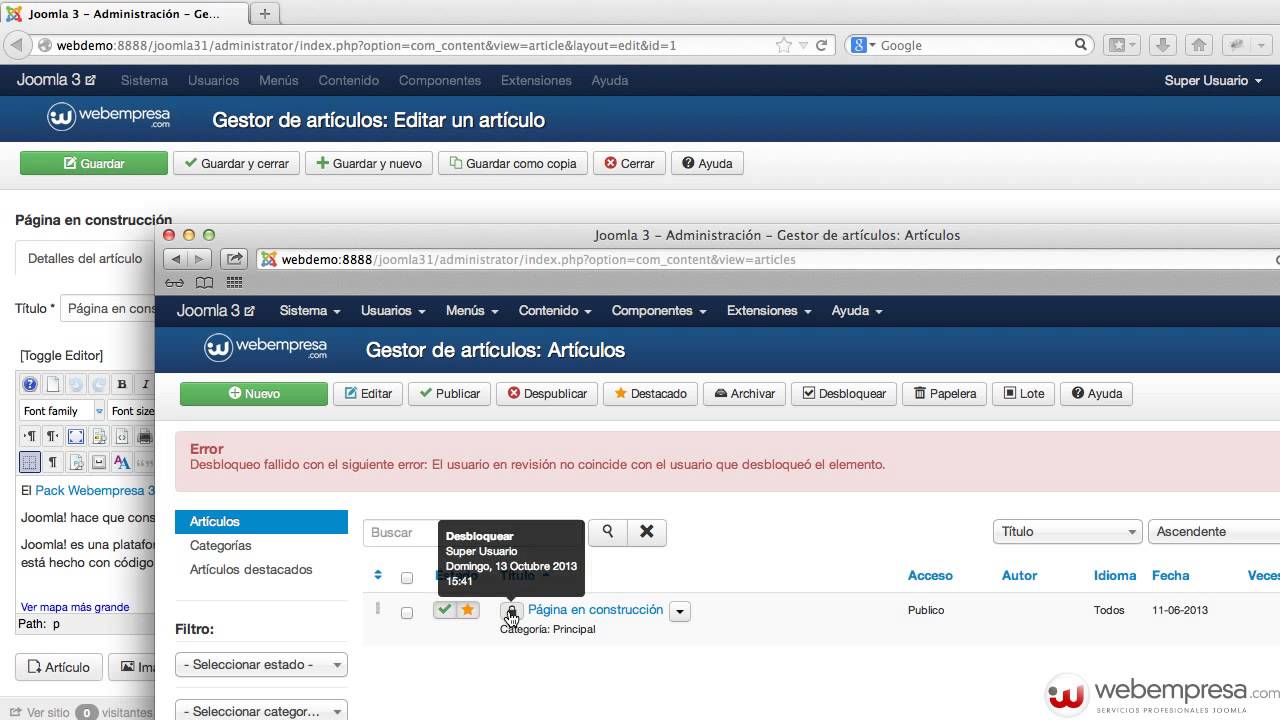This screenshot has height=720, width=1280.
Task: Click the editor help question-mark icon
Action: coord(30,384)
